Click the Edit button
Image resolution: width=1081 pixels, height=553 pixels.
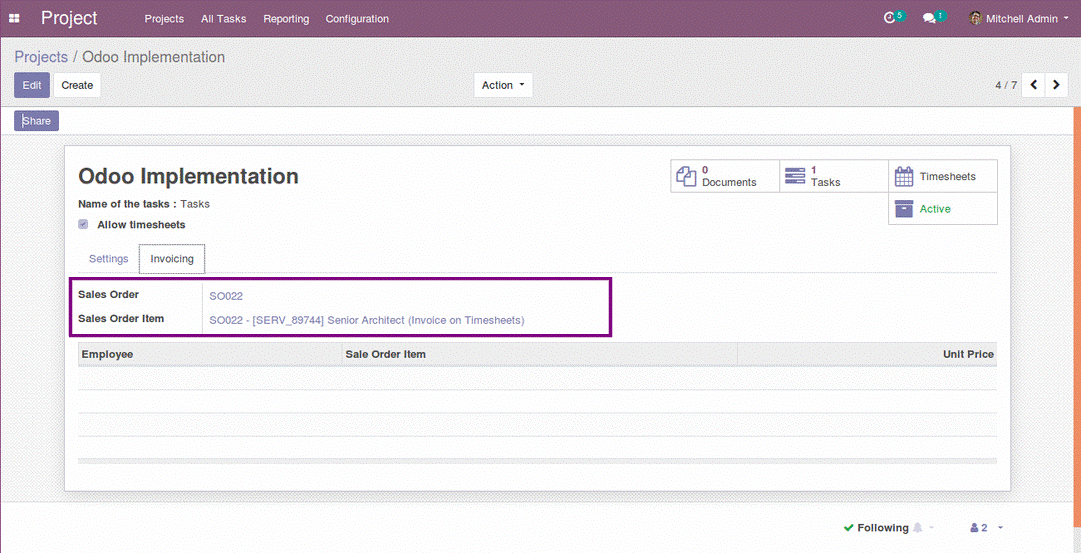32,85
